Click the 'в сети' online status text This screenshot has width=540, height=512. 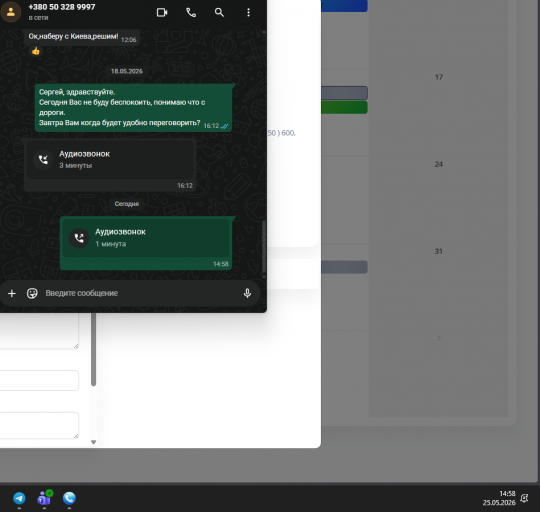pos(38,18)
